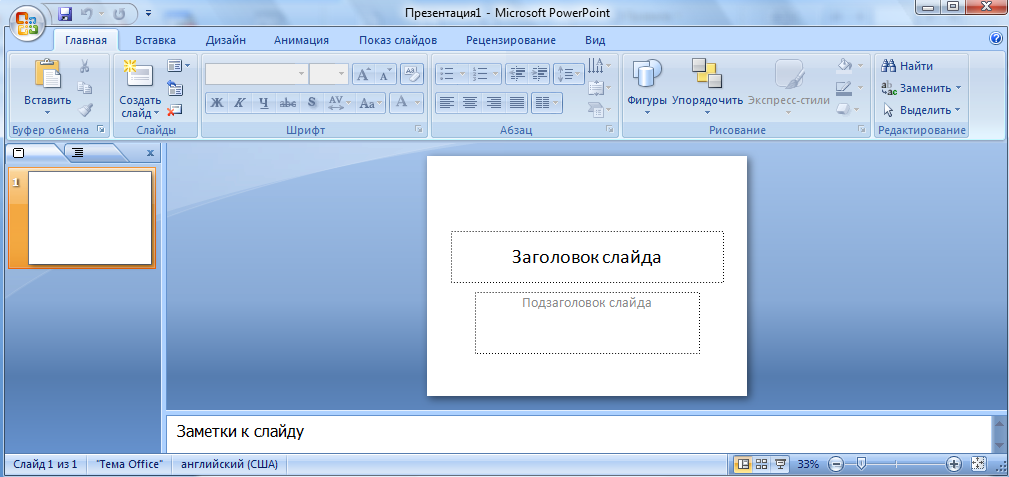Increase font size with the large A button
This screenshot has width=1009, height=477.
[x=364, y=74]
